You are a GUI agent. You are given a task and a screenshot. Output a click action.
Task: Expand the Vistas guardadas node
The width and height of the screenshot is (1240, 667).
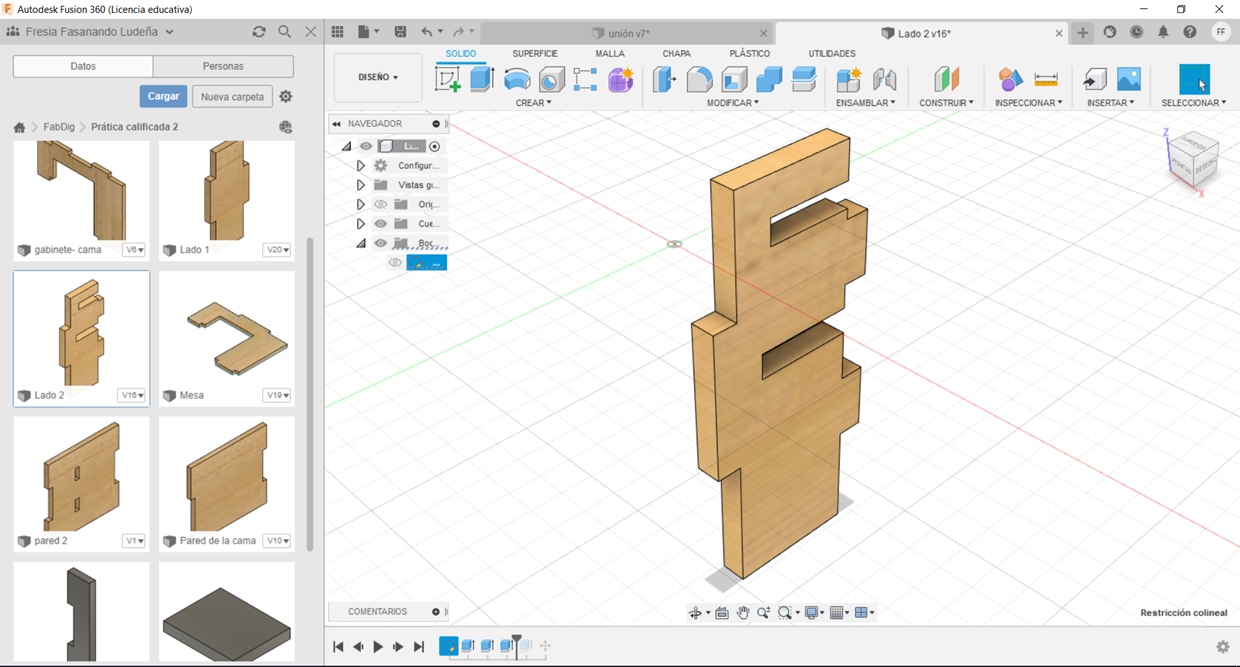click(x=361, y=185)
